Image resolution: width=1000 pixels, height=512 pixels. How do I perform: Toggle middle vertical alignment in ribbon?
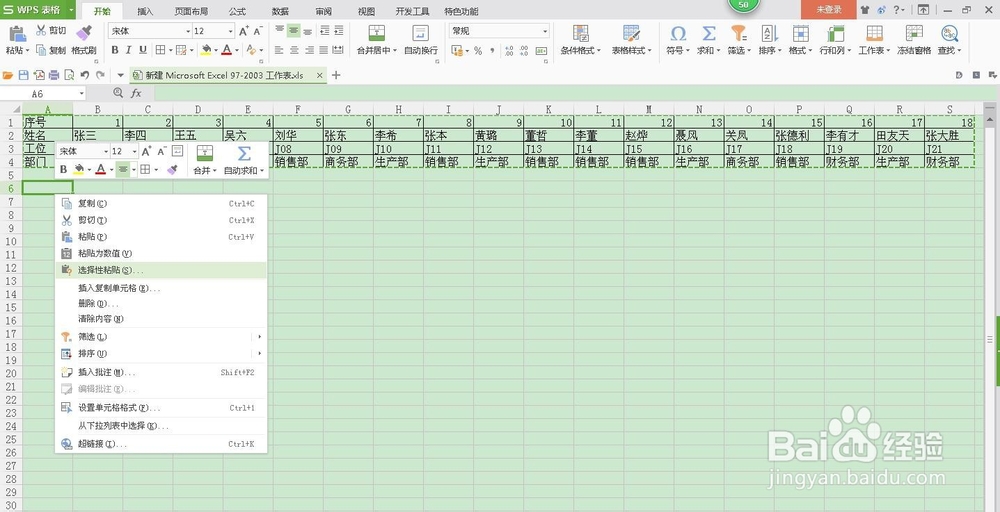[x=293, y=30]
